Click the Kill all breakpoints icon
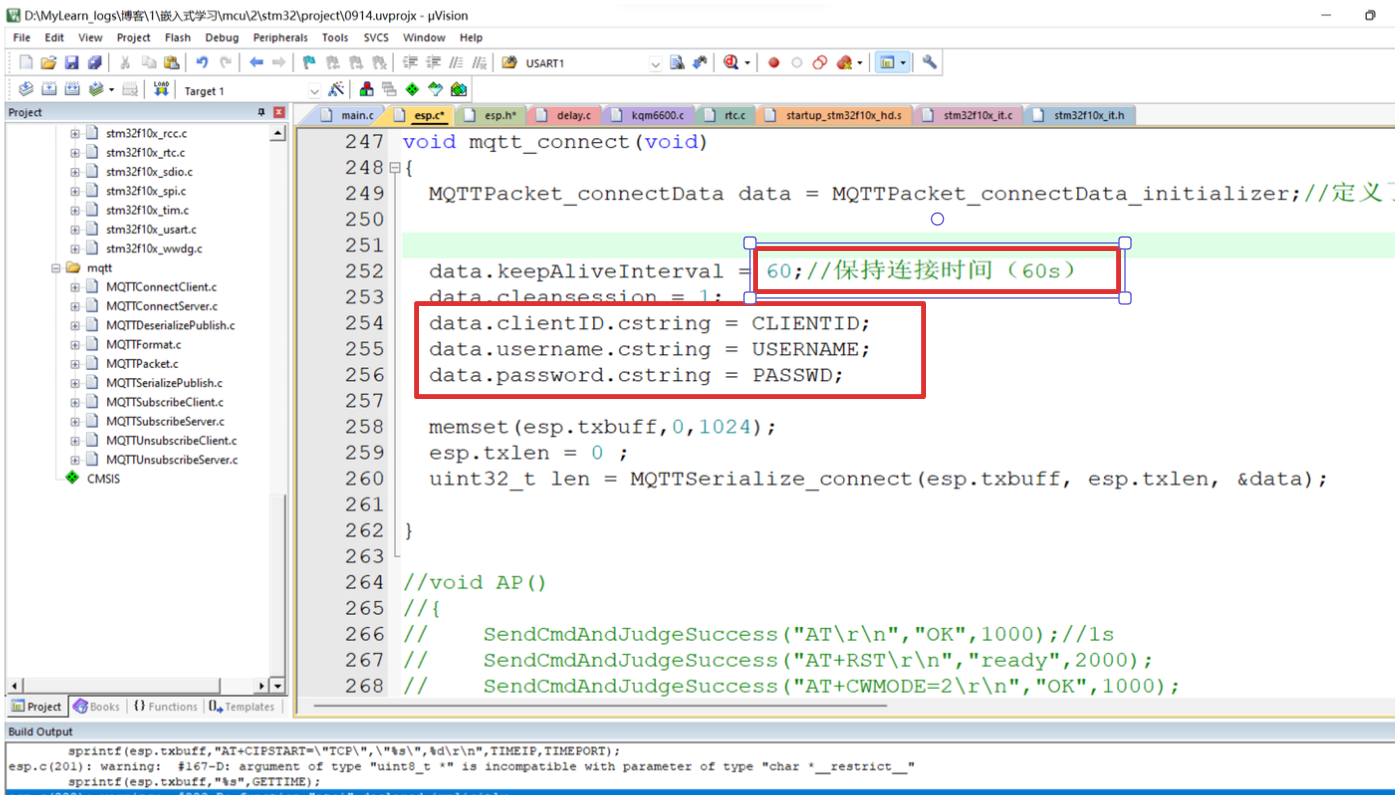Viewport: 1395px width, 795px height. (844, 62)
